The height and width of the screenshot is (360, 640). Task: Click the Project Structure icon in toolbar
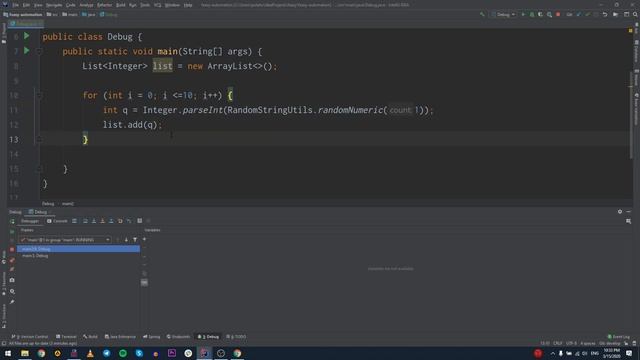click(626, 14)
